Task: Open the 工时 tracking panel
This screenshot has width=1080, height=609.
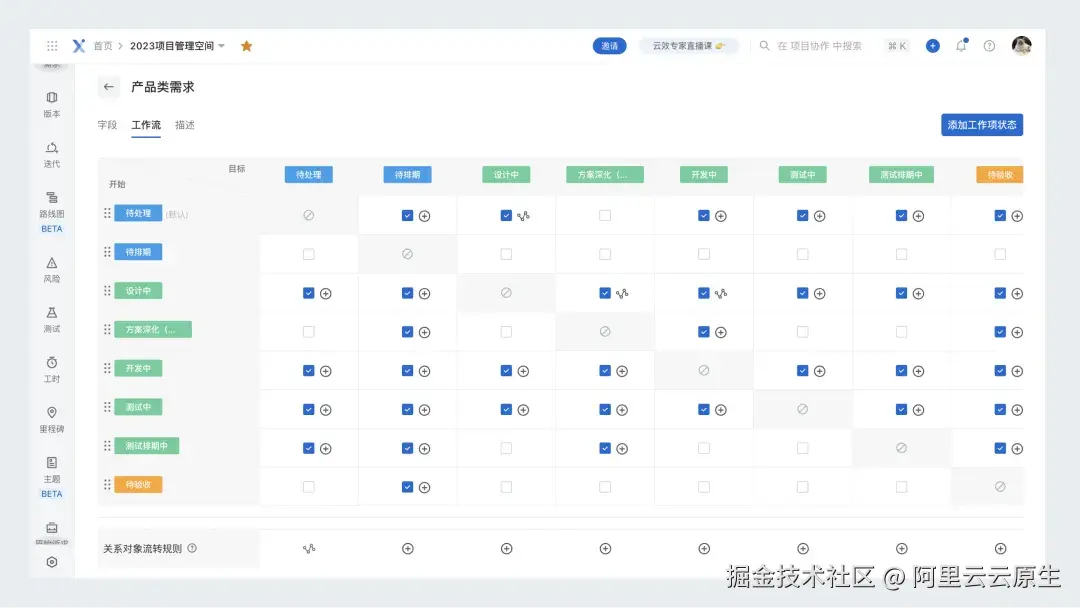Action: (51, 368)
